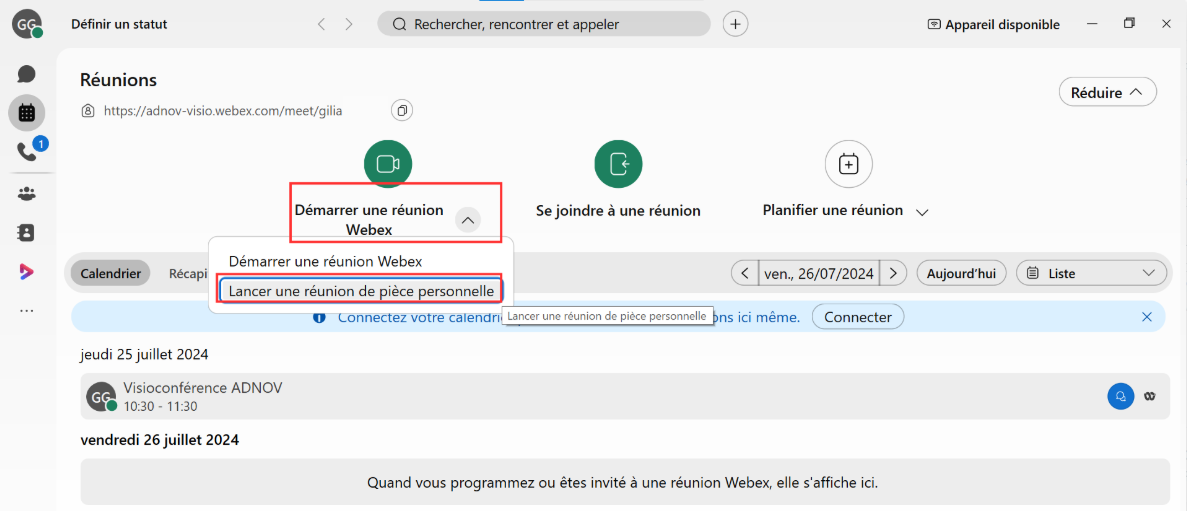Screen dimensions: 1187x511
Task: Open the colorful Vidcast sidebar icon
Action: (x=26, y=272)
